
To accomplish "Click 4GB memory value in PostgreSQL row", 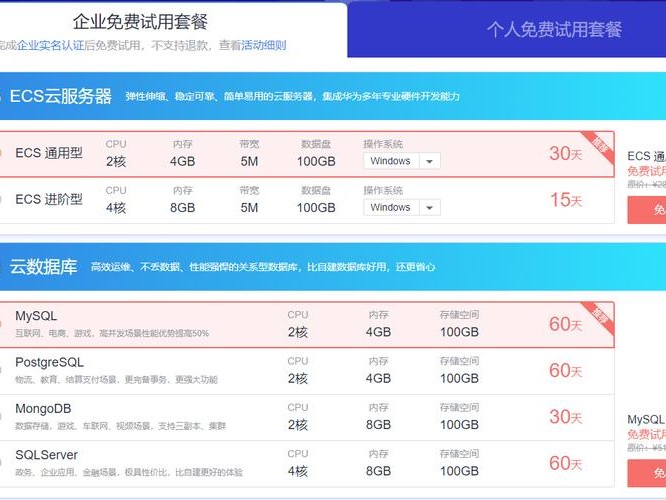I will [x=378, y=379].
